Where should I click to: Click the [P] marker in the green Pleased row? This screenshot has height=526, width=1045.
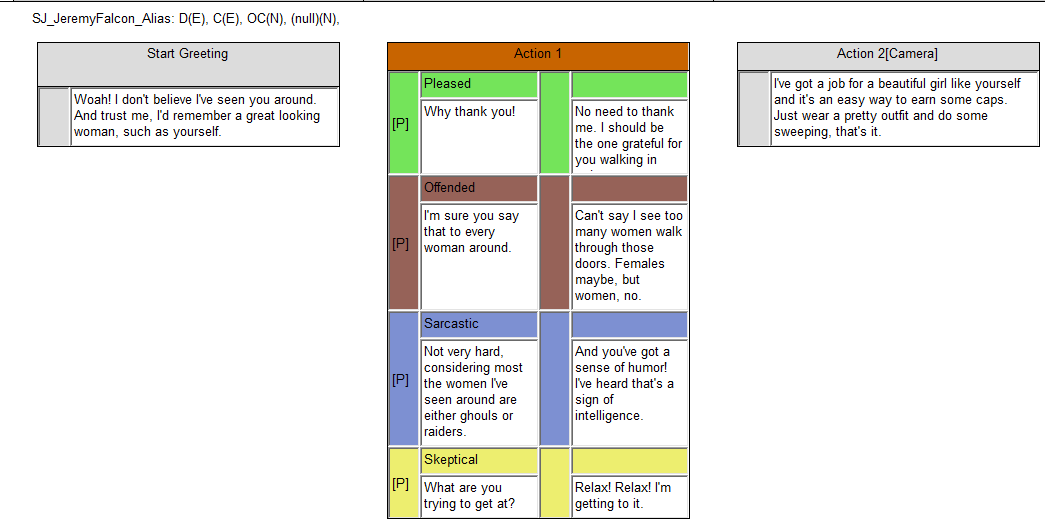click(x=401, y=124)
